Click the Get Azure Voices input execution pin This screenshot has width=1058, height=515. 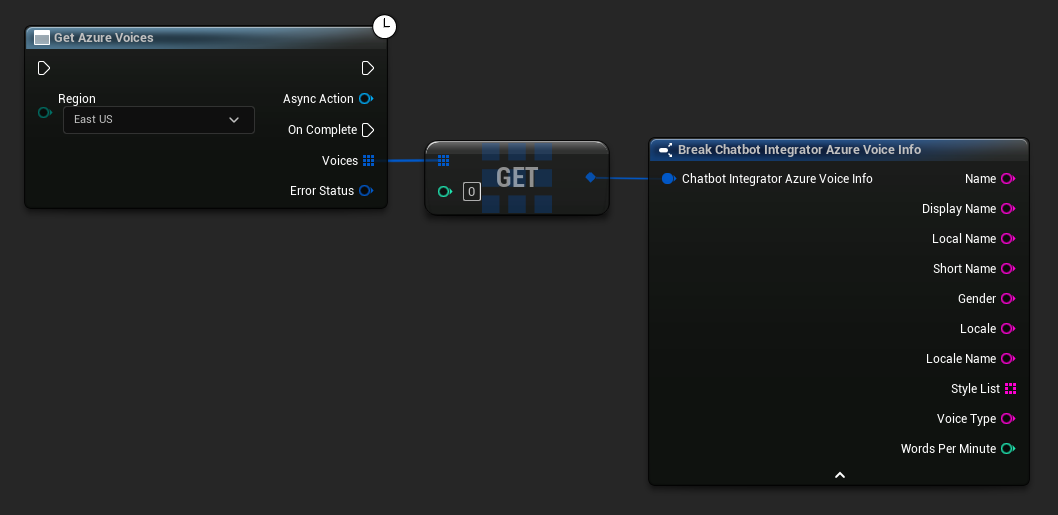click(x=43, y=68)
